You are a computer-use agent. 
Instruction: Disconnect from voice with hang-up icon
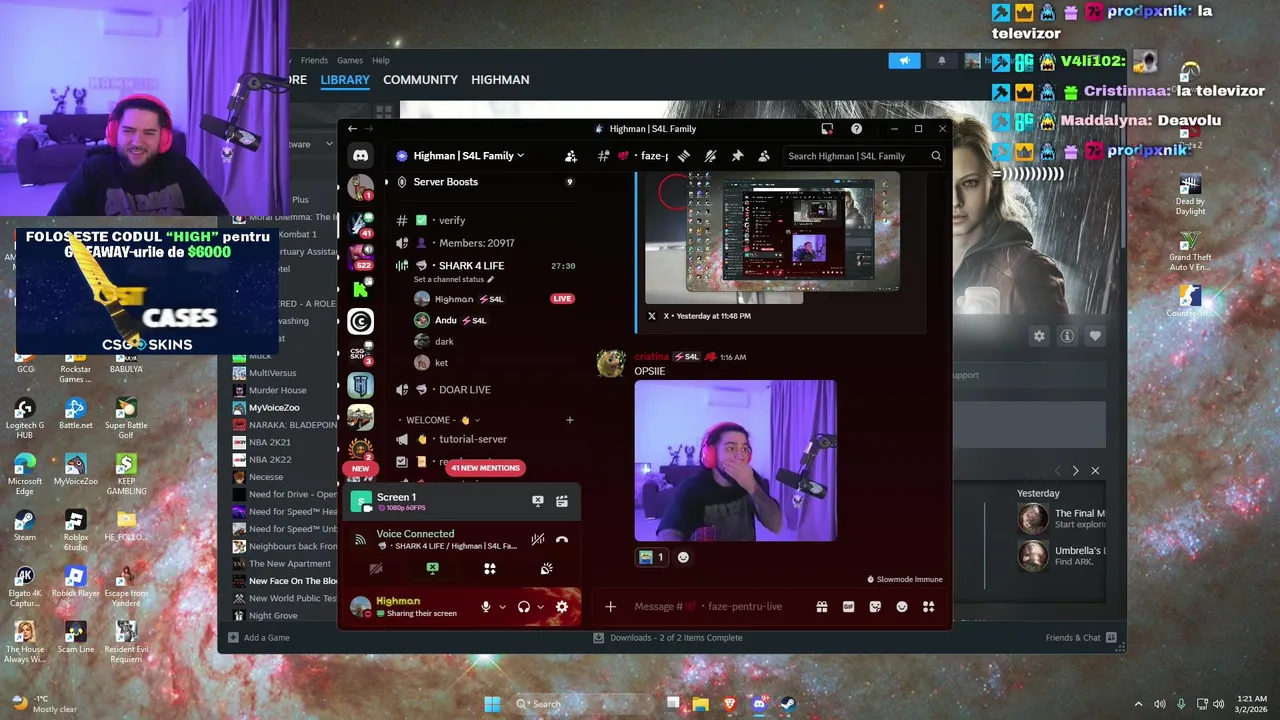tap(562, 540)
